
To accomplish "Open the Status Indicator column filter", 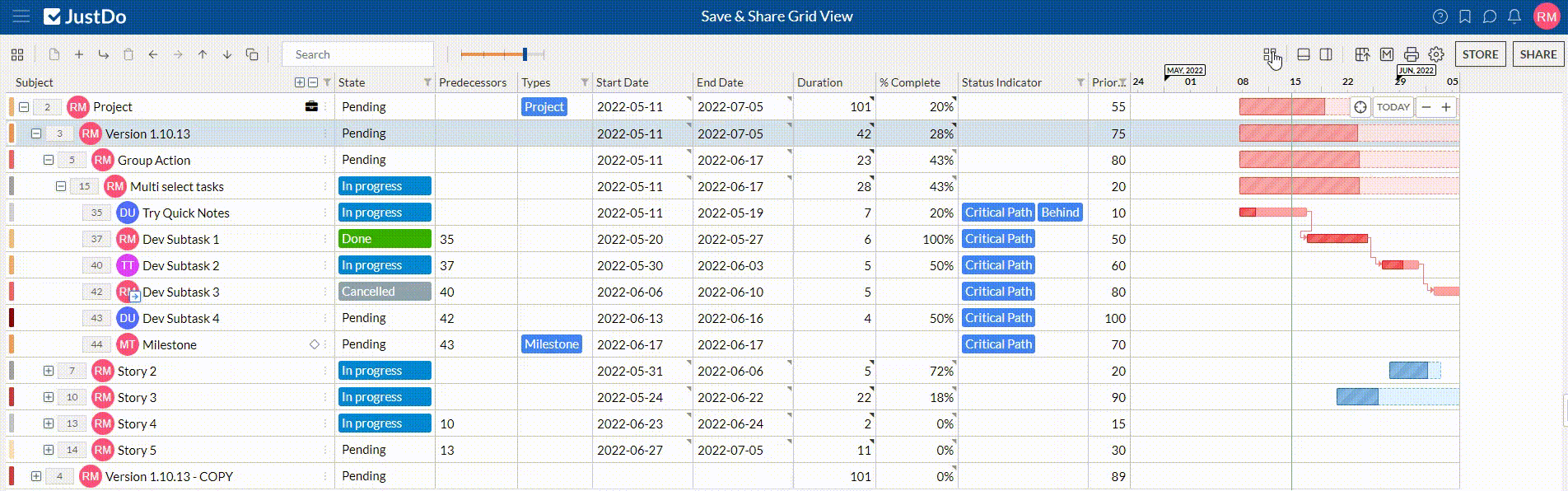I will [1080, 82].
